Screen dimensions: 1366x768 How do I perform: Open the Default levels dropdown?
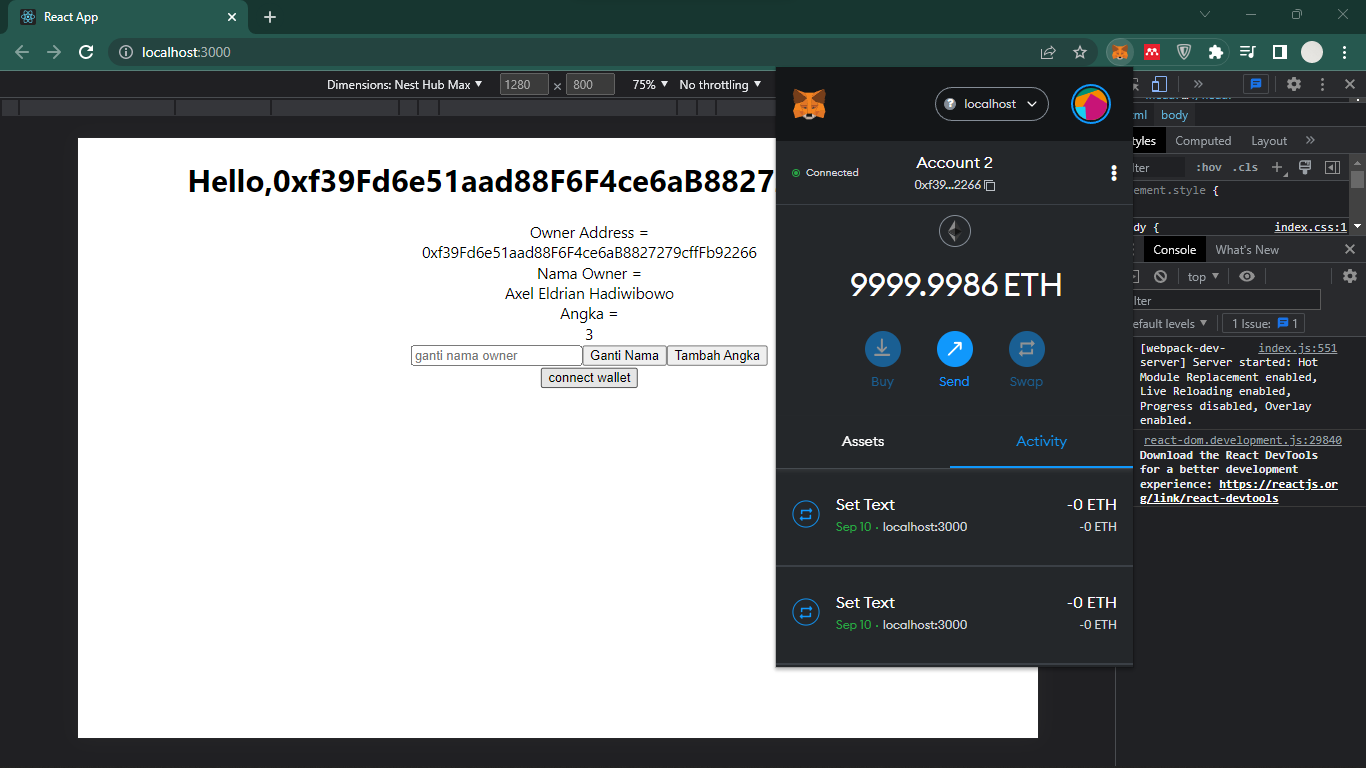click(x=1170, y=323)
